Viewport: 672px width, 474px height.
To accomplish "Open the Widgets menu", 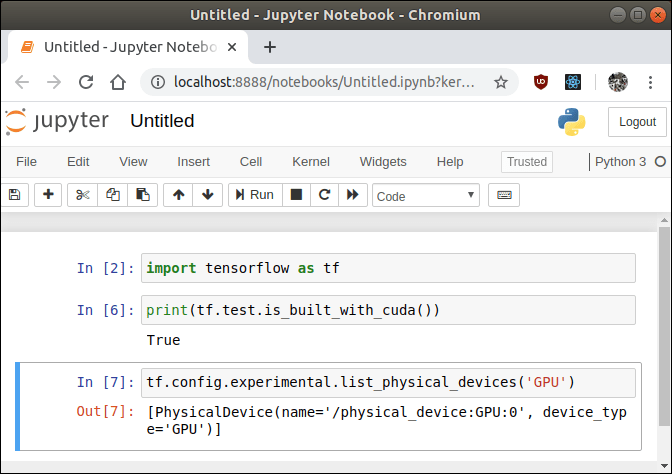I will click(x=383, y=161).
